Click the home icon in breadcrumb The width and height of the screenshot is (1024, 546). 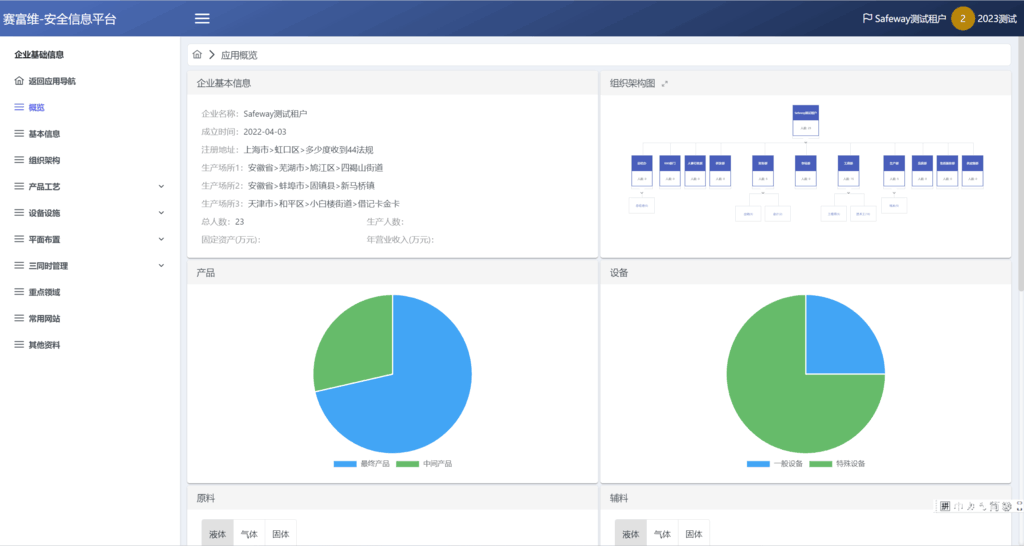(x=197, y=54)
